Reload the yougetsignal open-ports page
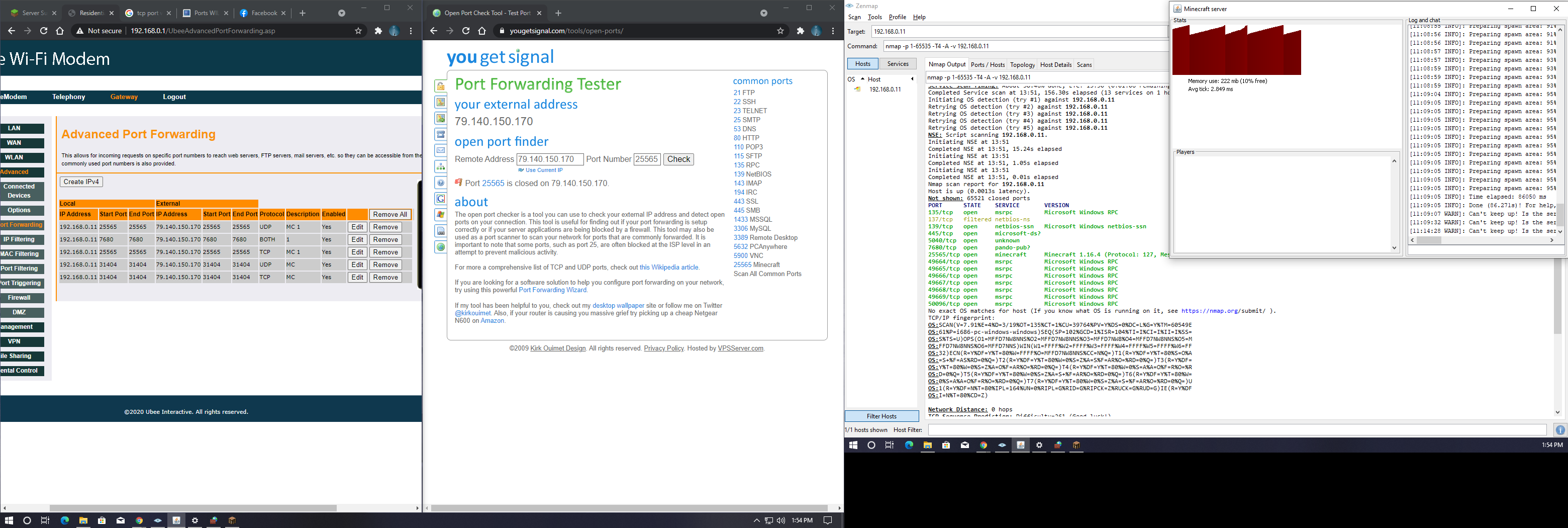This screenshot has height=528, width=1568. pyautogui.click(x=466, y=31)
